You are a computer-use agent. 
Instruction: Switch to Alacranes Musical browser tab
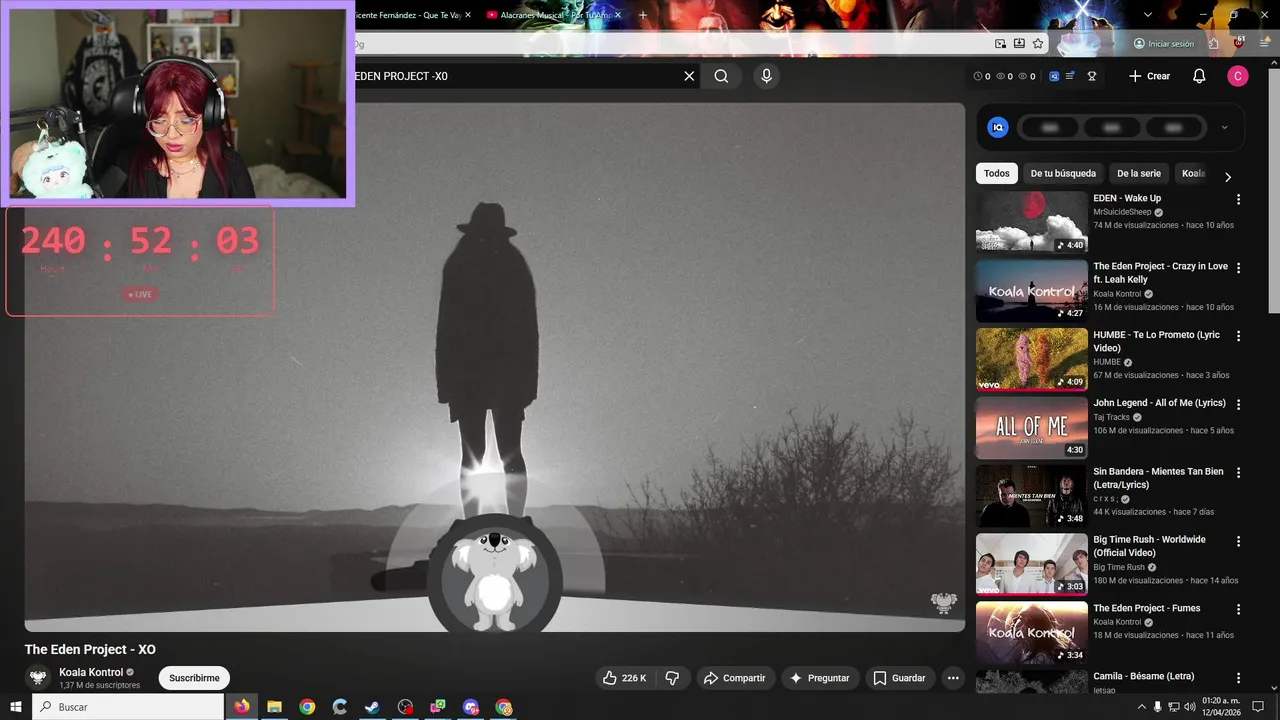point(554,15)
